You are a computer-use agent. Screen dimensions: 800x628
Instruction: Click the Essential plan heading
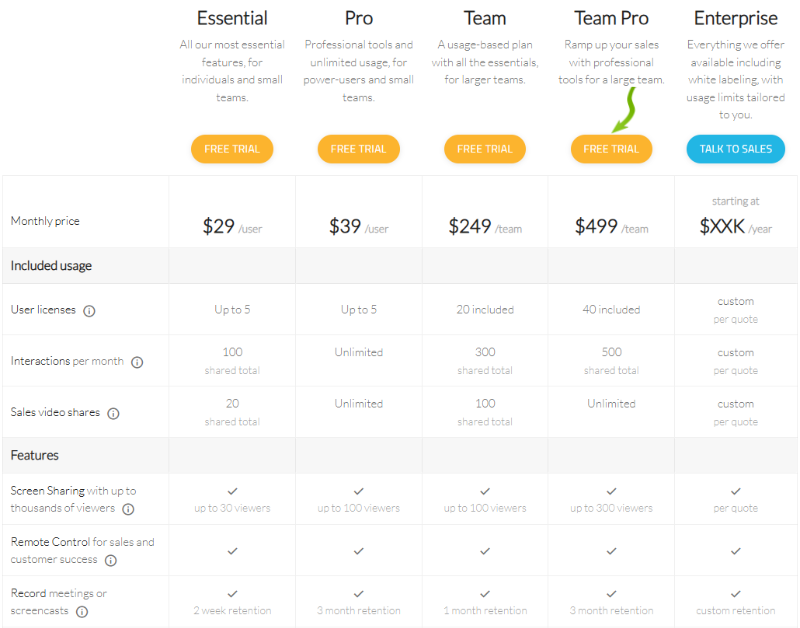(x=232, y=18)
